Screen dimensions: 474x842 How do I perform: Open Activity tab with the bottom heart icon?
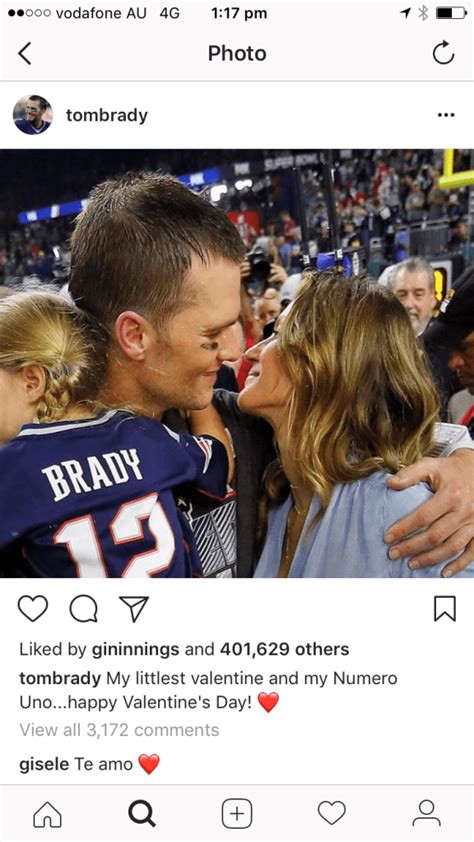coord(332,814)
